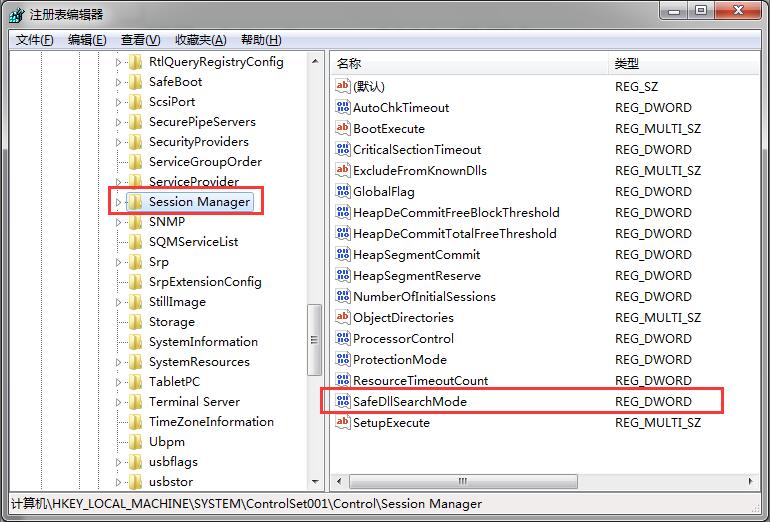Click the ExcludeFromKnownDlls string icon

pos(342,170)
